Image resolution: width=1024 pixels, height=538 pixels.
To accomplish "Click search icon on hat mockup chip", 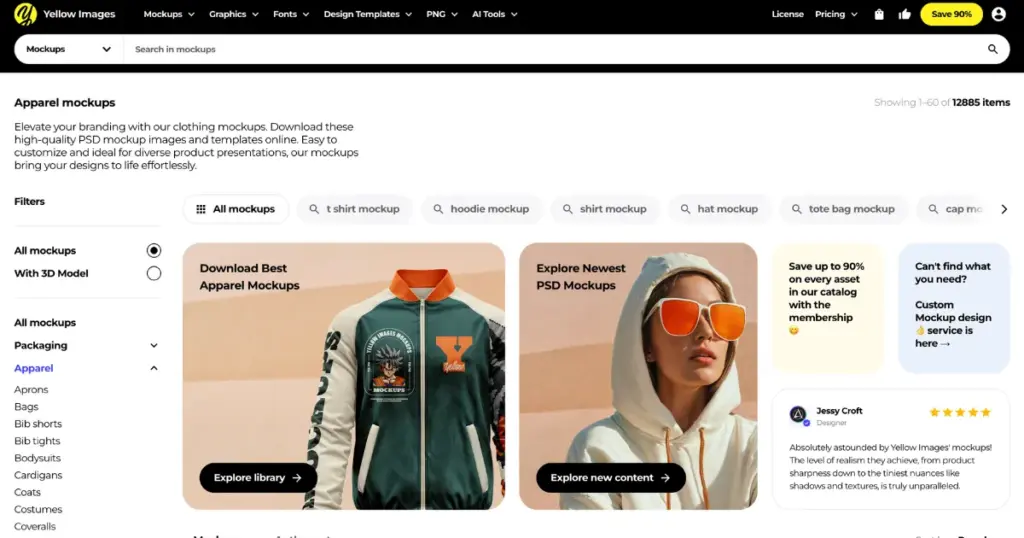I will point(685,209).
